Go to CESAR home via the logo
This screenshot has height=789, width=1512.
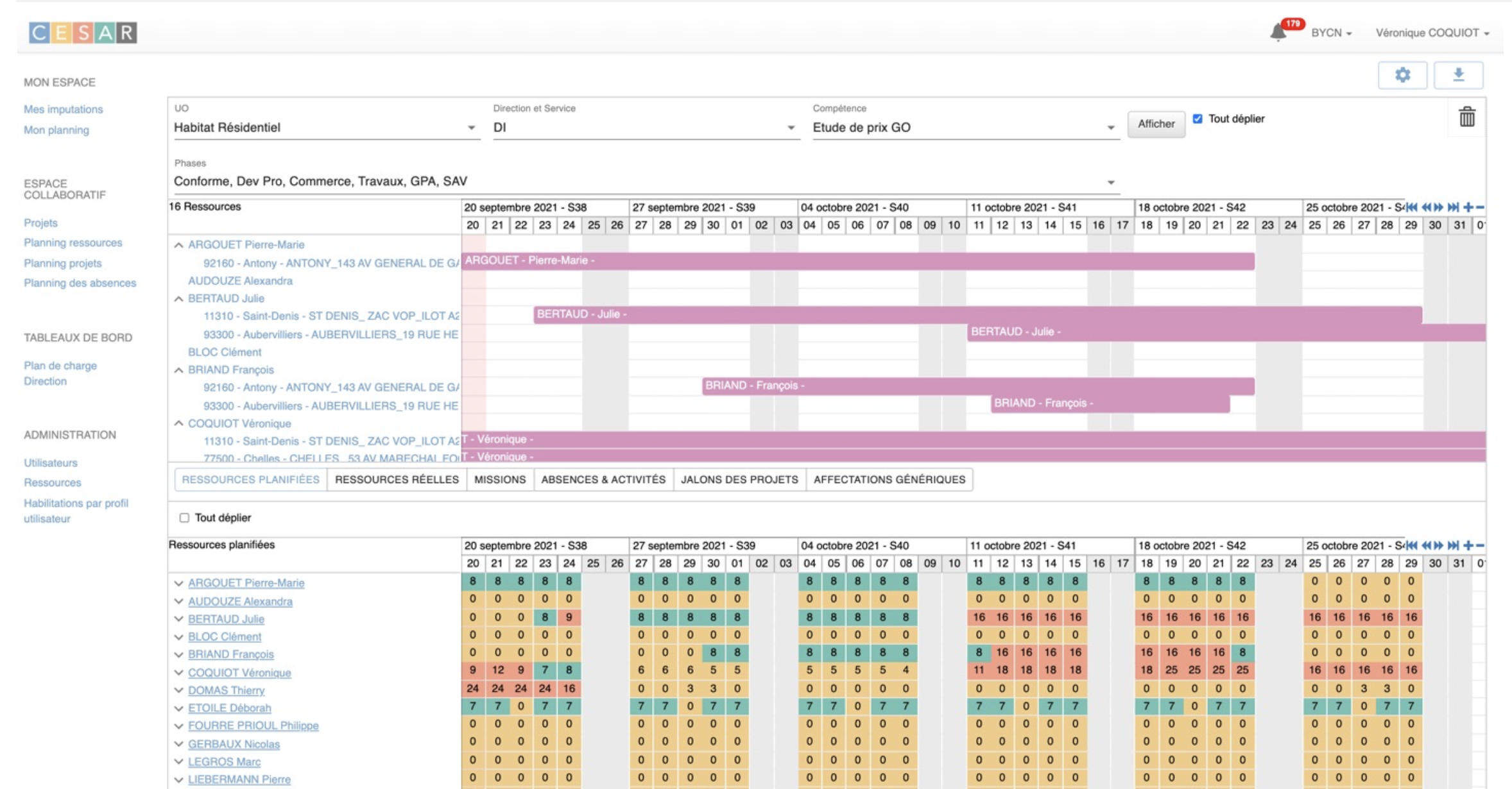pyautogui.click(x=83, y=32)
